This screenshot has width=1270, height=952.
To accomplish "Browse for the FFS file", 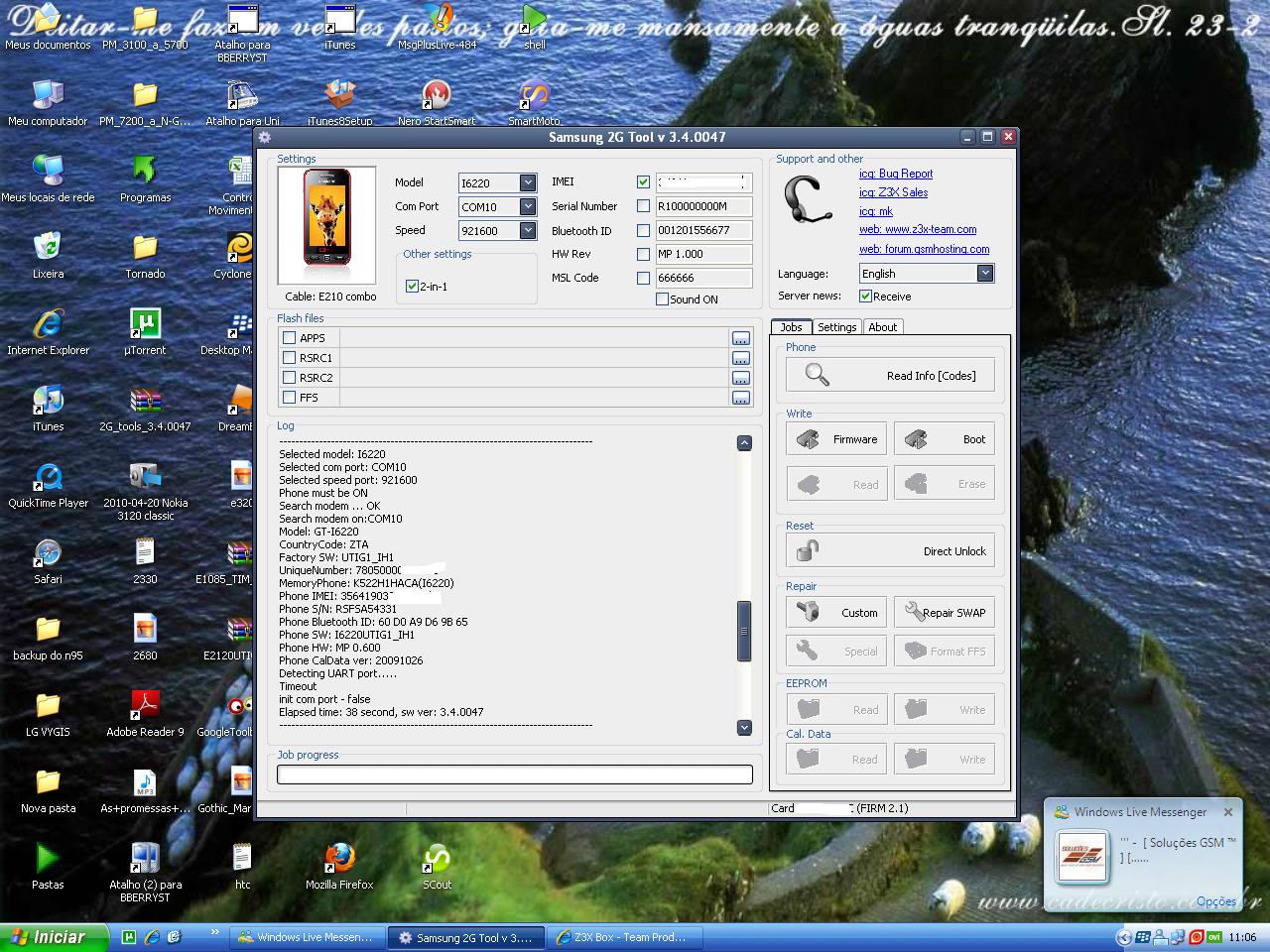I will coord(740,398).
